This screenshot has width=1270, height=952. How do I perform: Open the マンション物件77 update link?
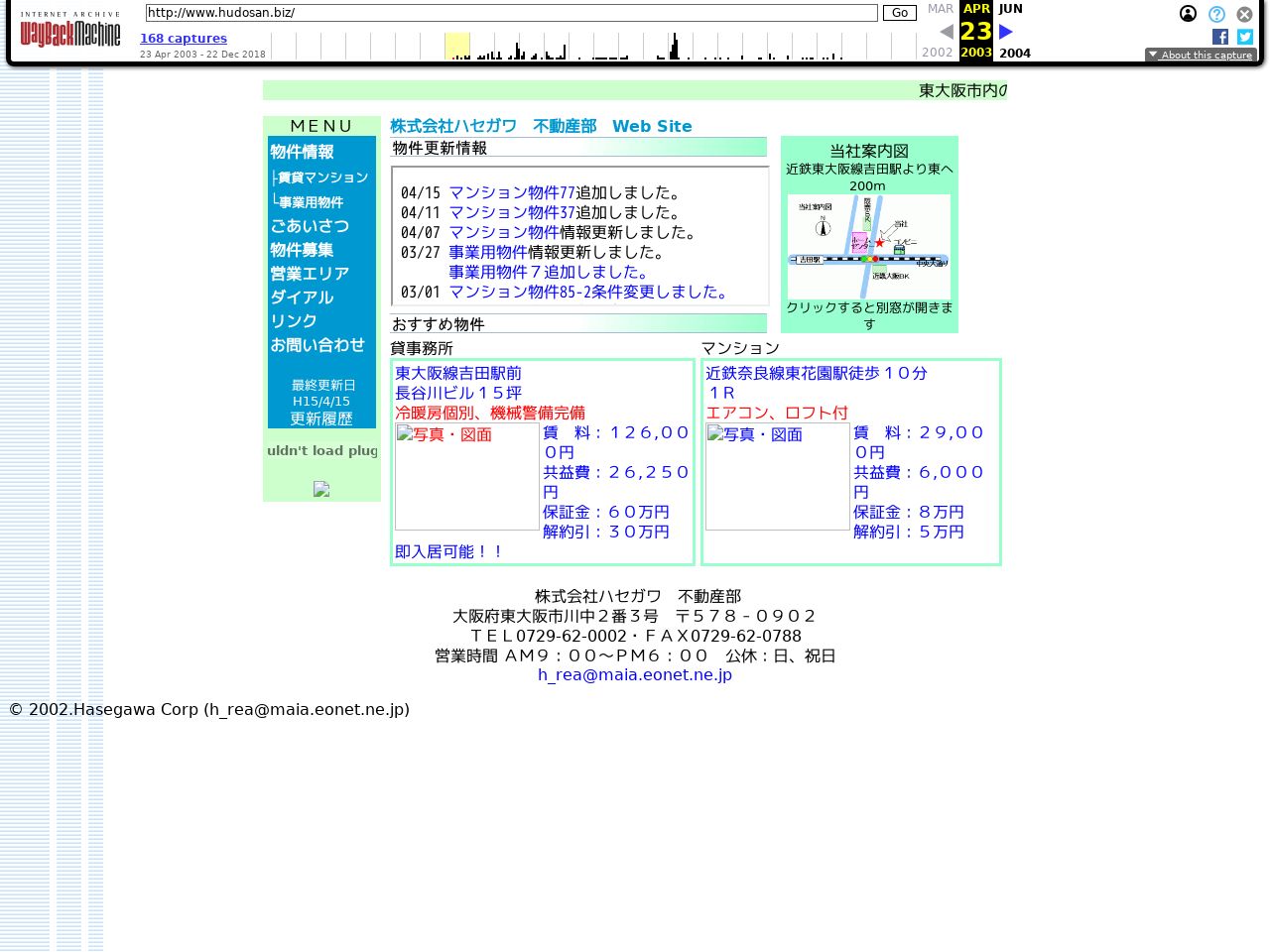coord(512,193)
